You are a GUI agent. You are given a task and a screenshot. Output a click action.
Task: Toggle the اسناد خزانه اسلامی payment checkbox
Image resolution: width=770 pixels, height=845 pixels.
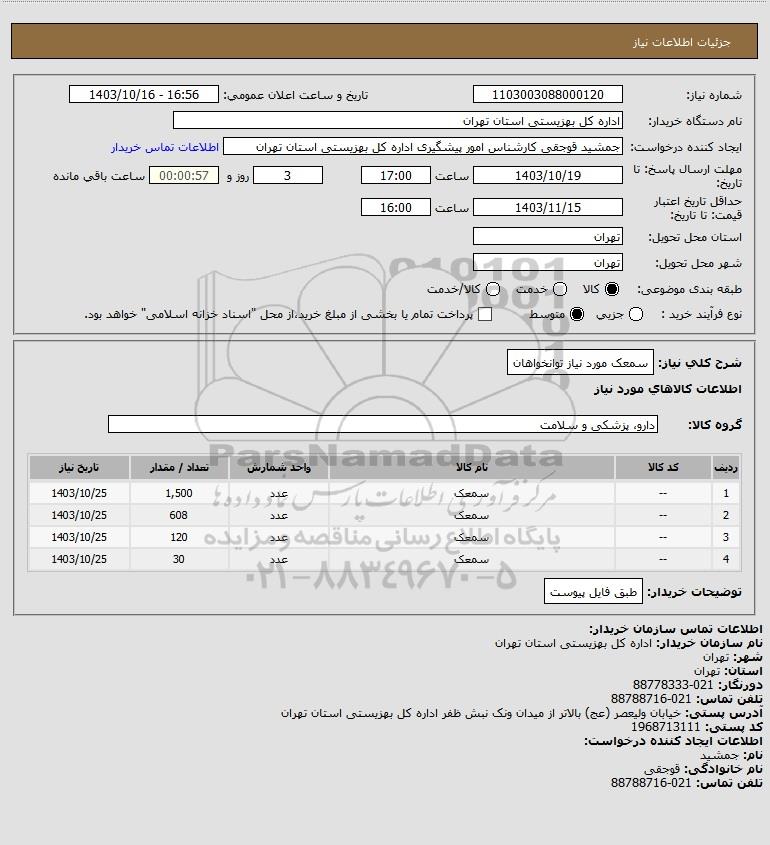point(485,314)
